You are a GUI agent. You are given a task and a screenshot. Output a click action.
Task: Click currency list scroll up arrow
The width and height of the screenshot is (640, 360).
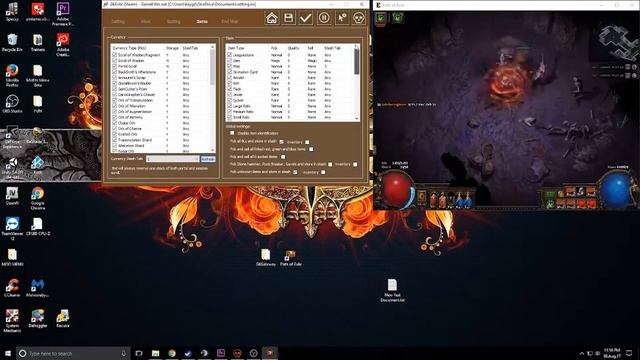pyautogui.click(x=213, y=47)
